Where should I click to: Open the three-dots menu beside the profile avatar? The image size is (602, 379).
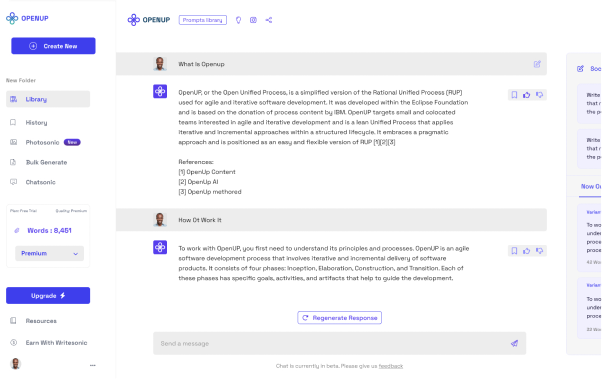(x=93, y=365)
